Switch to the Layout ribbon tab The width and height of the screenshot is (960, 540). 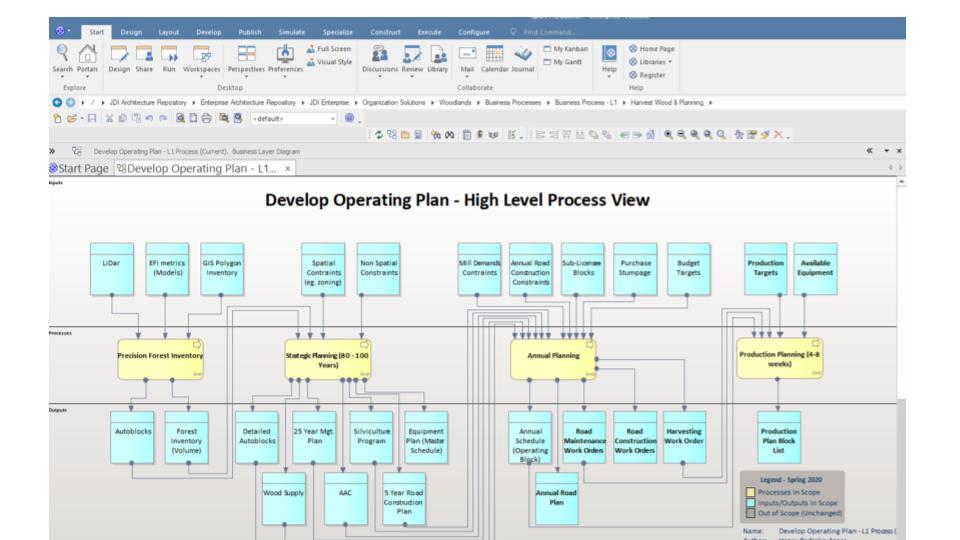tap(168, 32)
